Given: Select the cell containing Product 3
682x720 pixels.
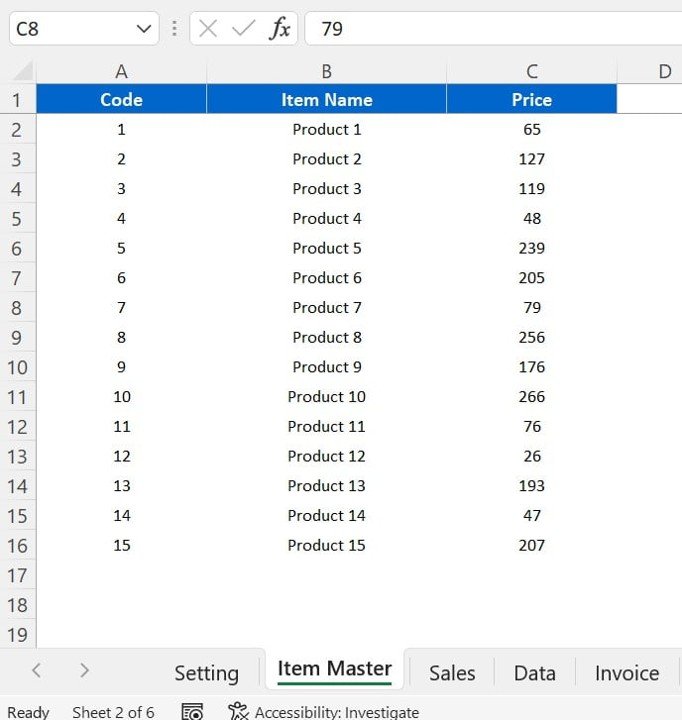Looking at the screenshot, I should coord(327,189).
